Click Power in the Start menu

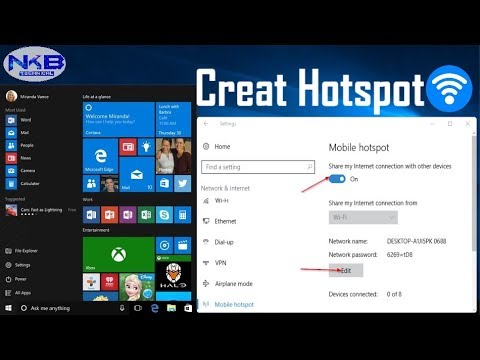[x=16, y=279]
